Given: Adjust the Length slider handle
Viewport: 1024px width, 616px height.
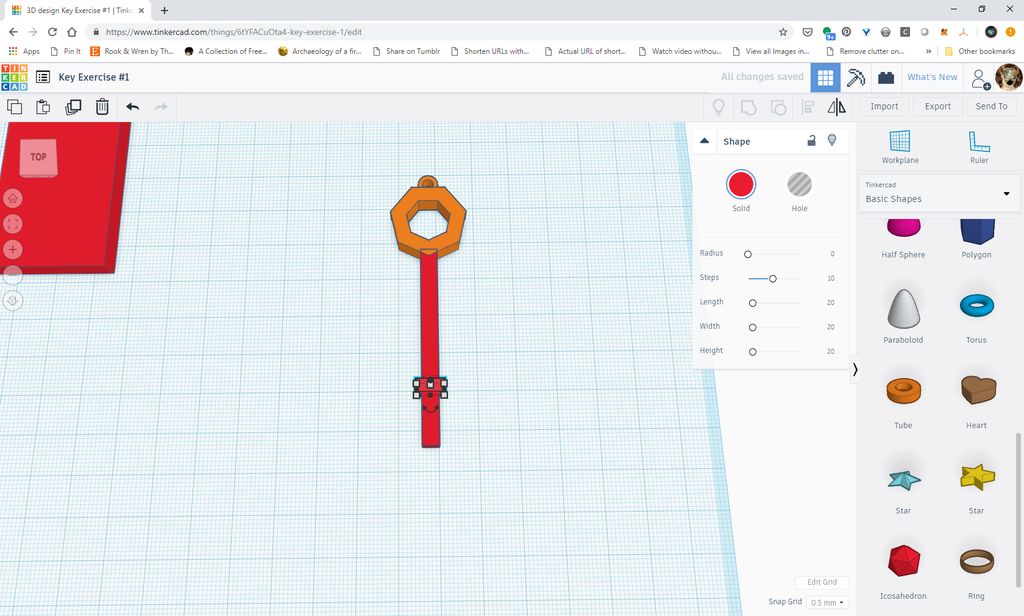Looking at the screenshot, I should tap(752, 303).
